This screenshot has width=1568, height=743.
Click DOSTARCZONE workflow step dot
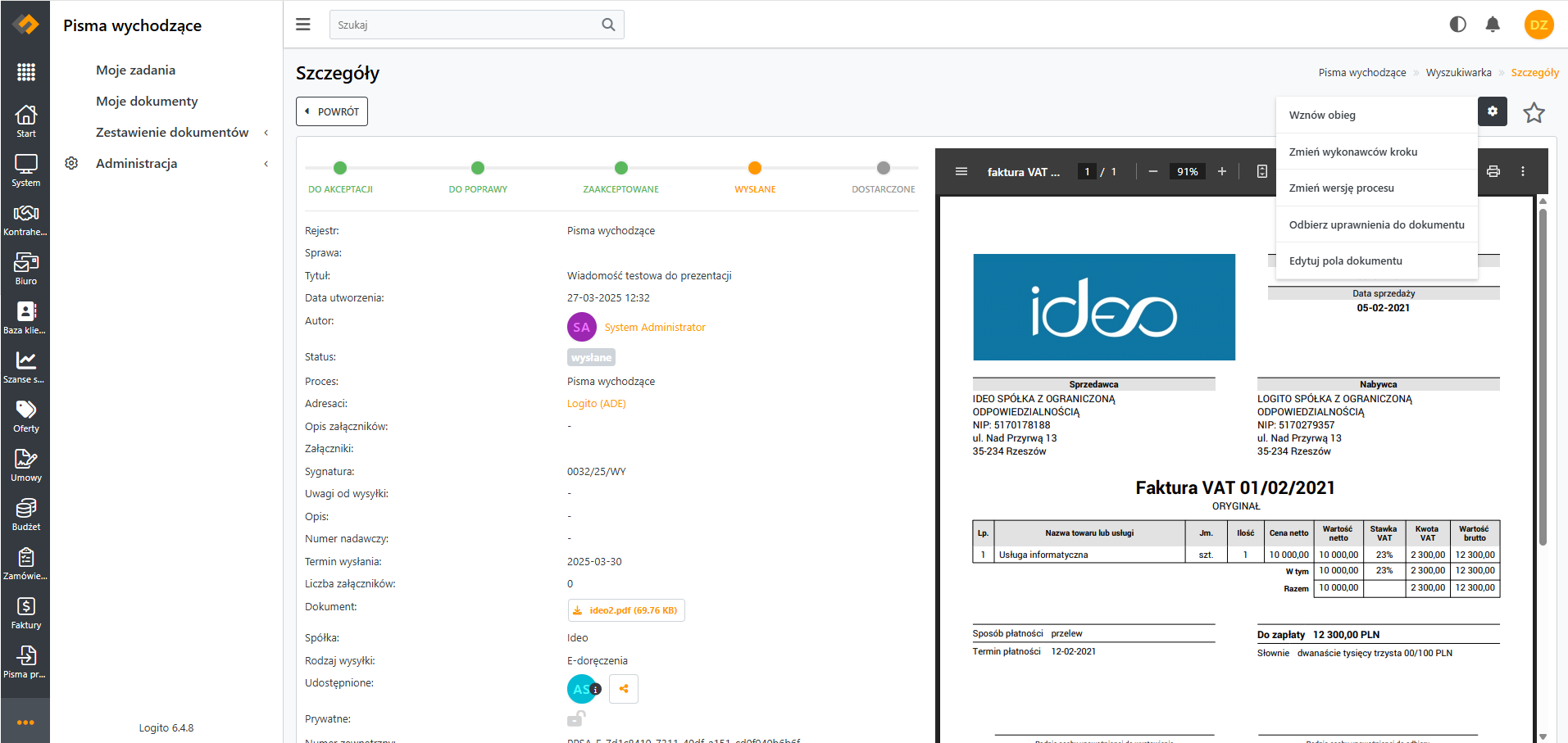click(x=883, y=168)
